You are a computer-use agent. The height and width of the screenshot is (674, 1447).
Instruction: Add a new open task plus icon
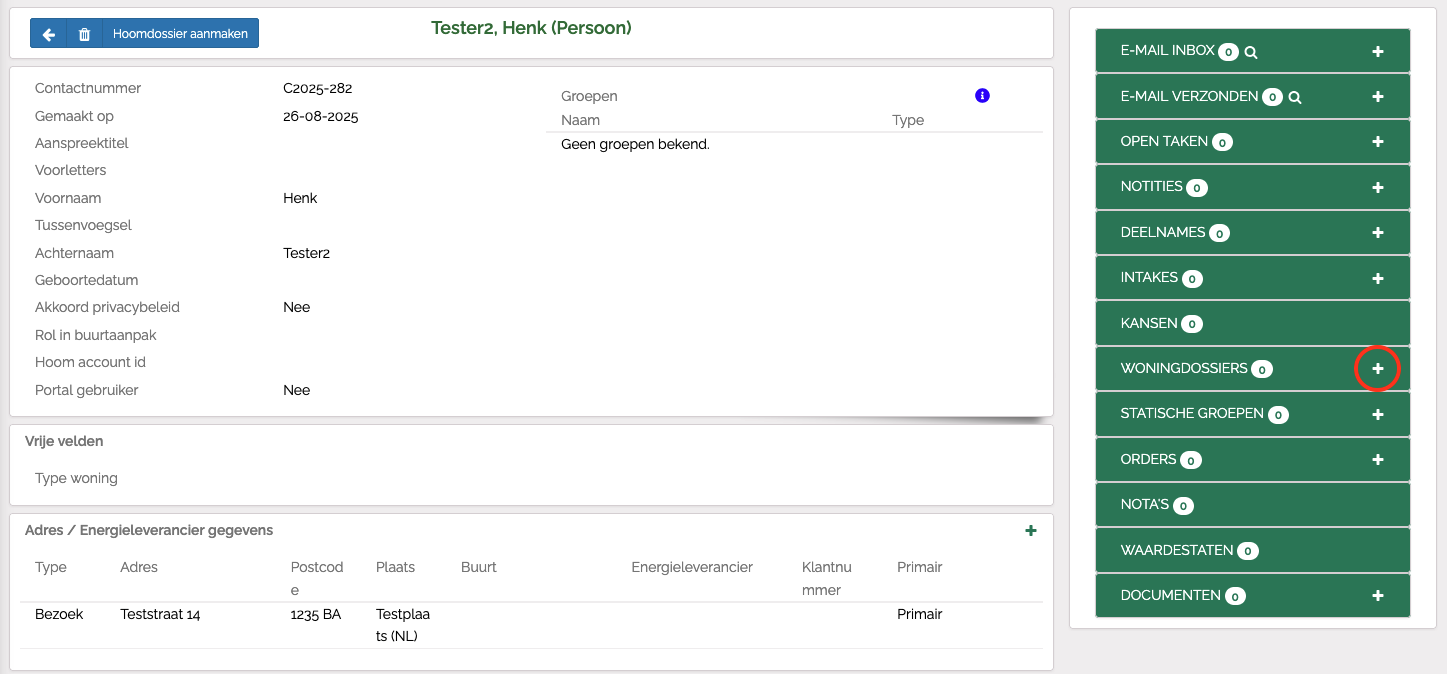click(1377, 142)
